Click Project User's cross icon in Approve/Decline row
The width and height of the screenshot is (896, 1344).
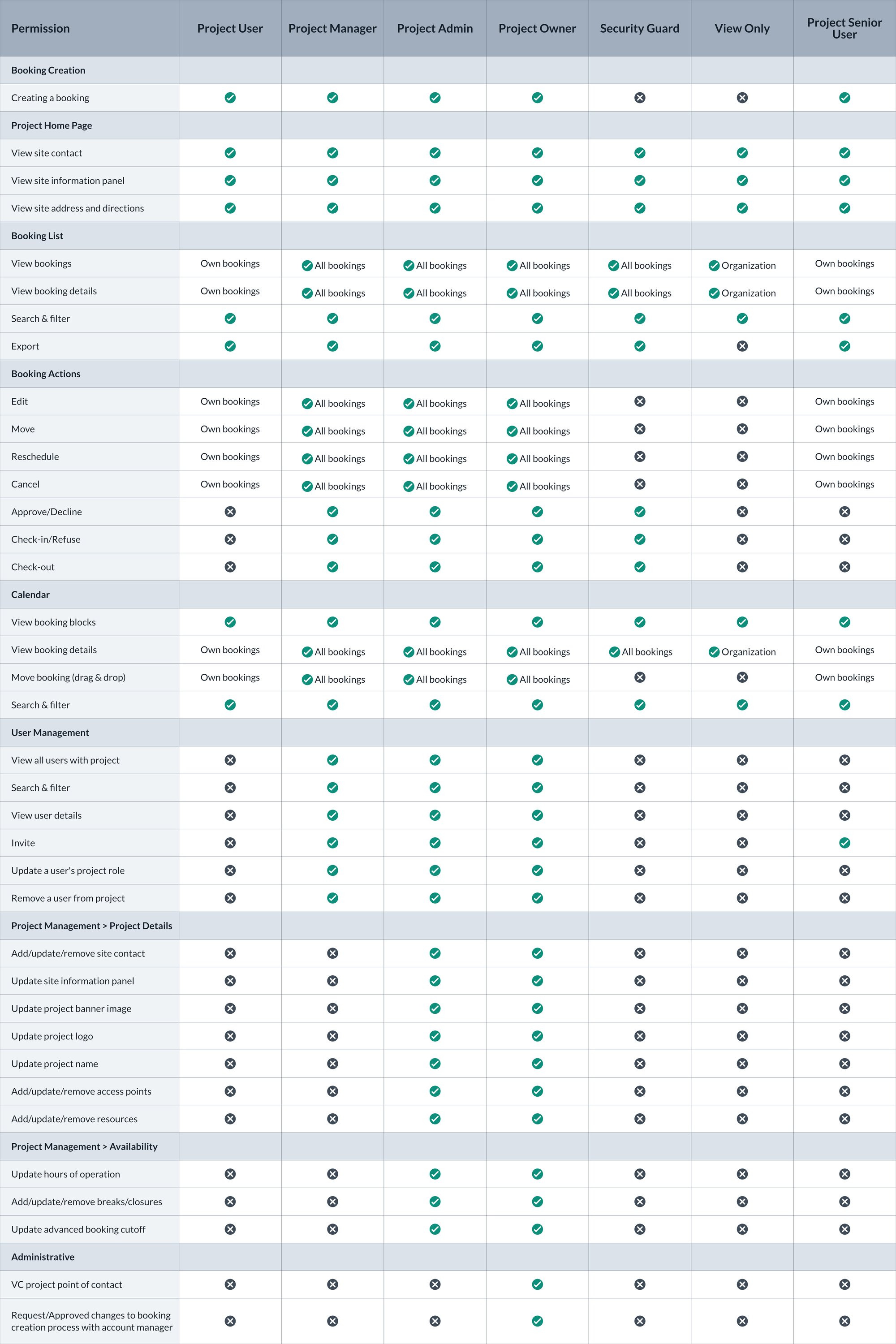point(230,512)
